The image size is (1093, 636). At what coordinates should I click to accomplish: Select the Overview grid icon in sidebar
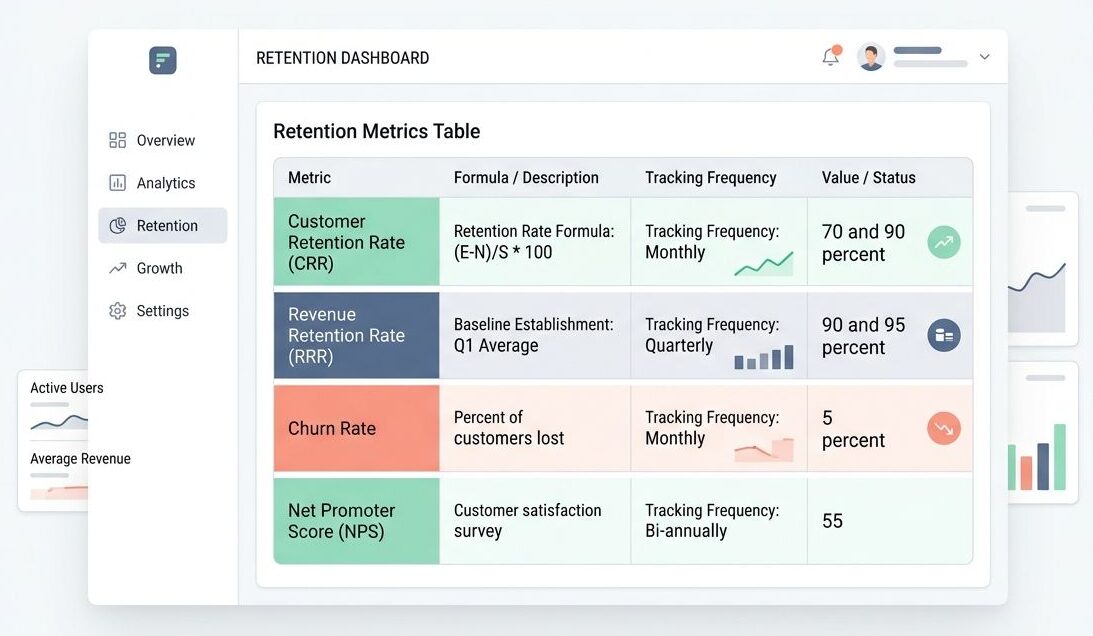pyautogui.click(x=115, y=140)
